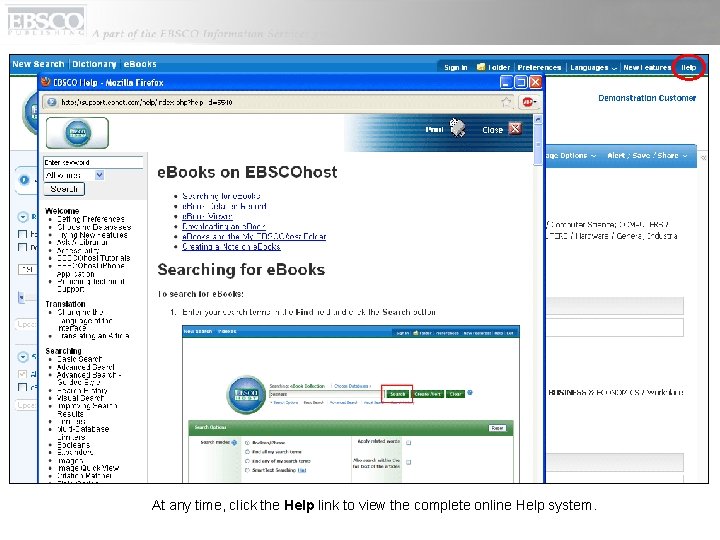Click the Close text in Help header
Screen dimensions: 720x540
pos(492,130)
